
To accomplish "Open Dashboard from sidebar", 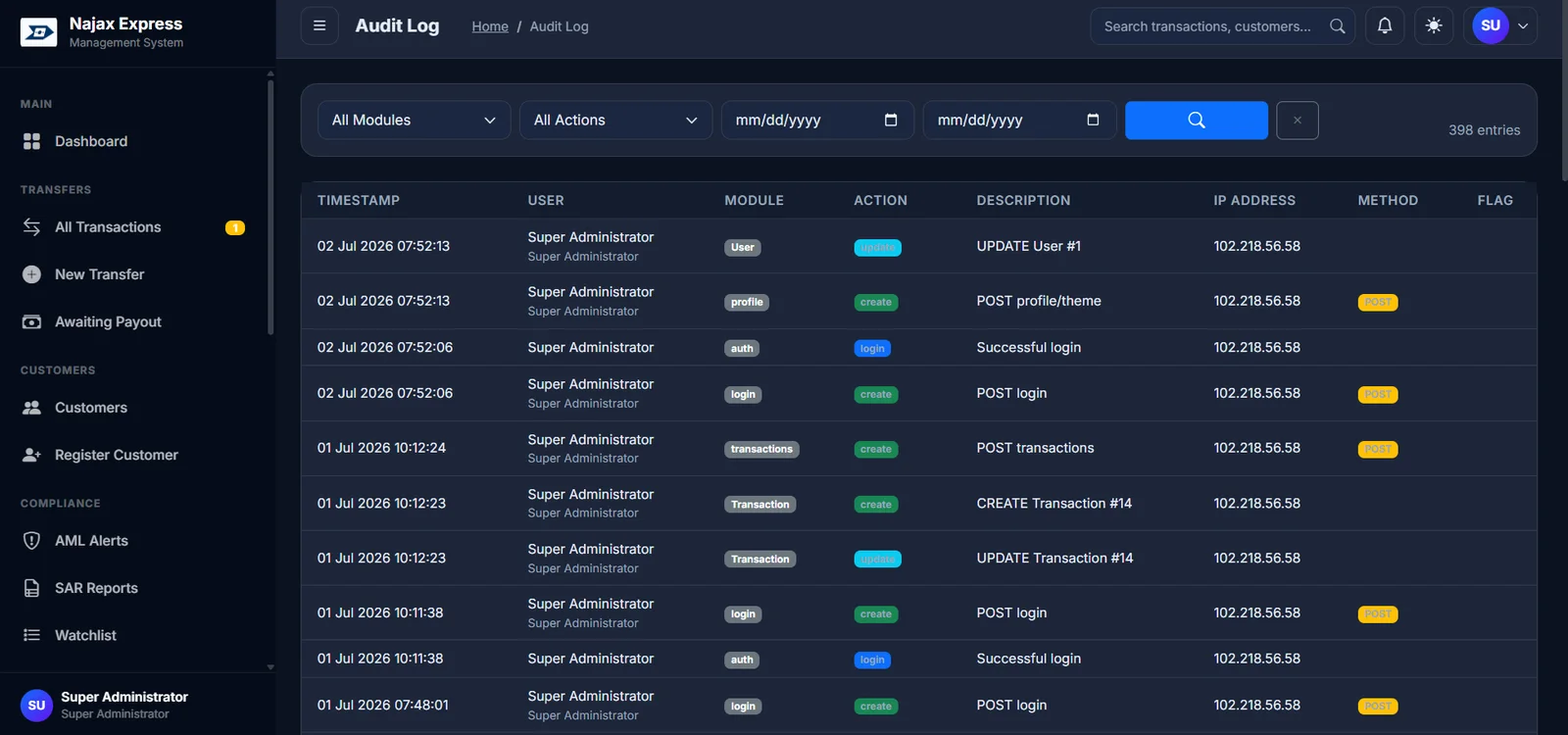I will coord(137,141).
